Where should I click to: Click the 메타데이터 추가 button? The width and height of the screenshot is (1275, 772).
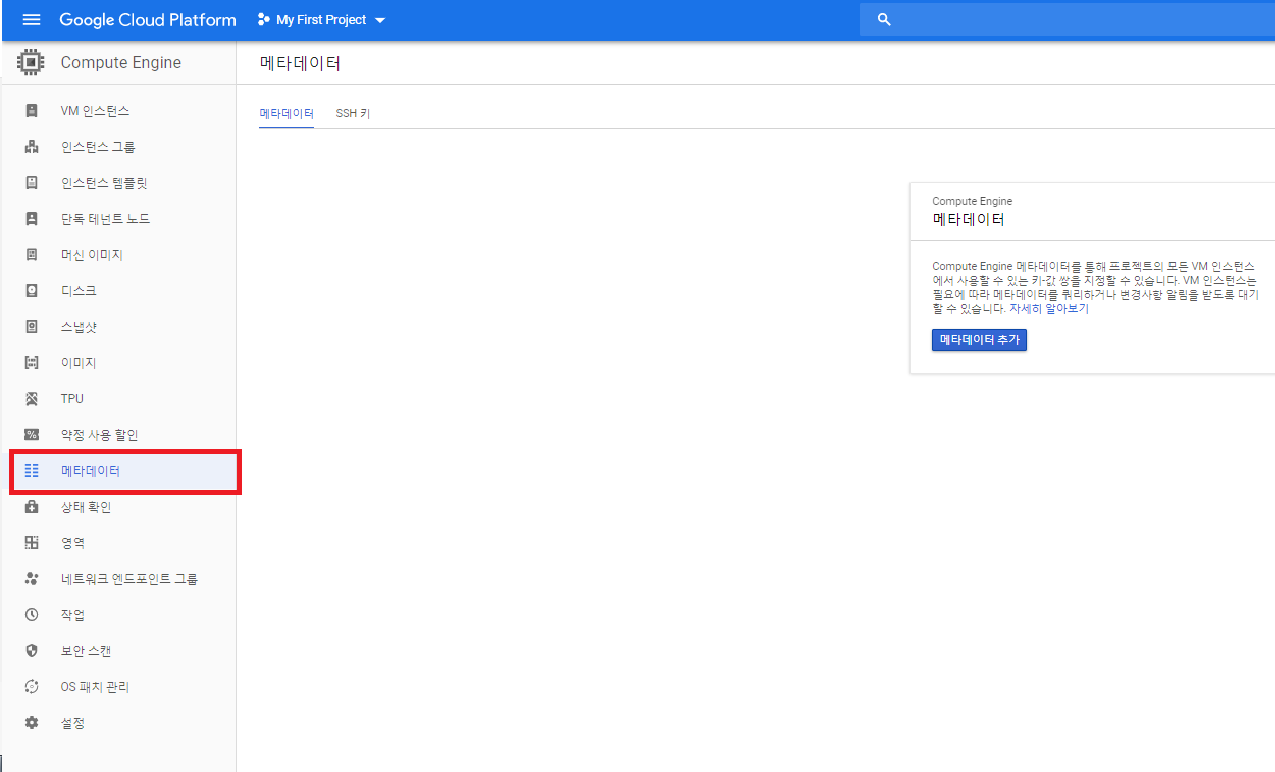point(979,340)
